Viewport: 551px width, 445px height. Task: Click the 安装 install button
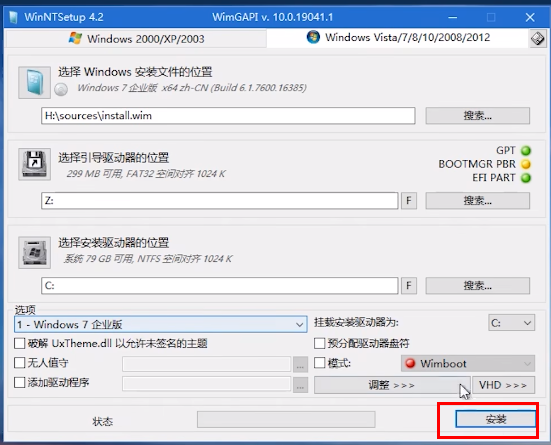[x=495, y=419]
